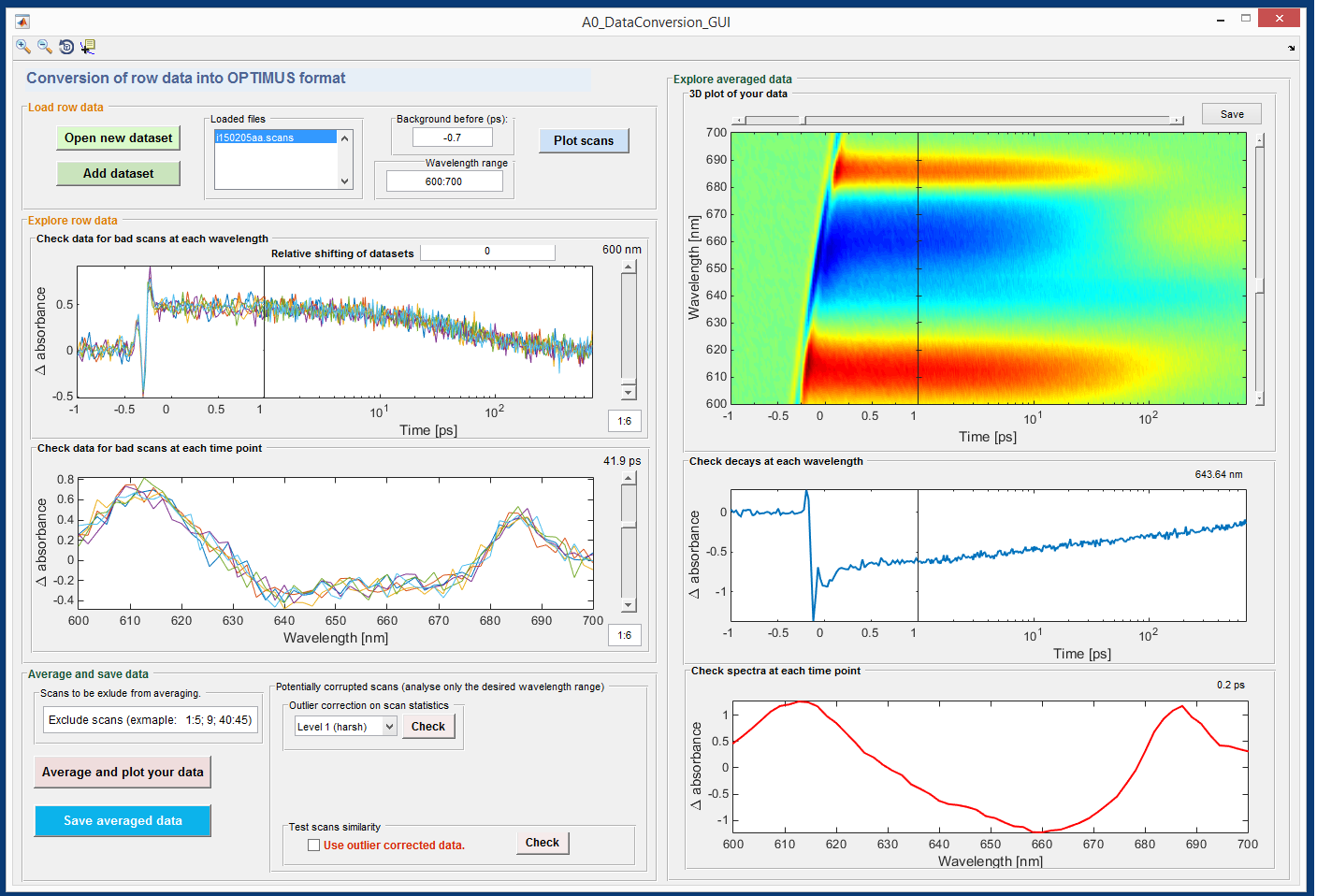Click 1:6 scans field under 41.9 ps slider

625,635
